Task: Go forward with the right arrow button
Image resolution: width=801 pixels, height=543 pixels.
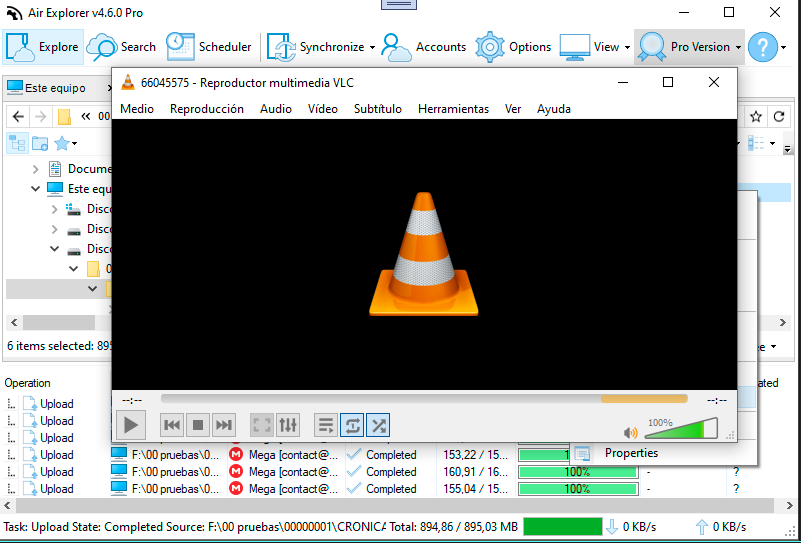Action: pyautogui.click(x=40, y=117)
